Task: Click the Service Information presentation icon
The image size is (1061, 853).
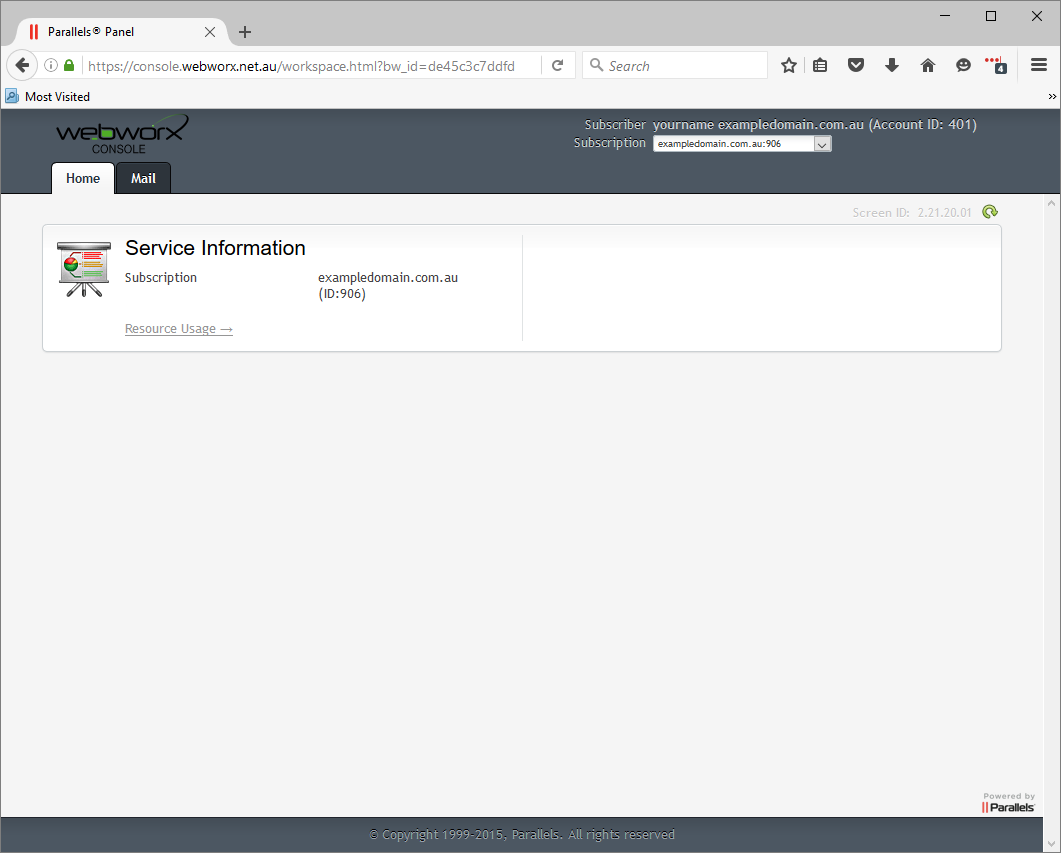Action: pos(83,269)
